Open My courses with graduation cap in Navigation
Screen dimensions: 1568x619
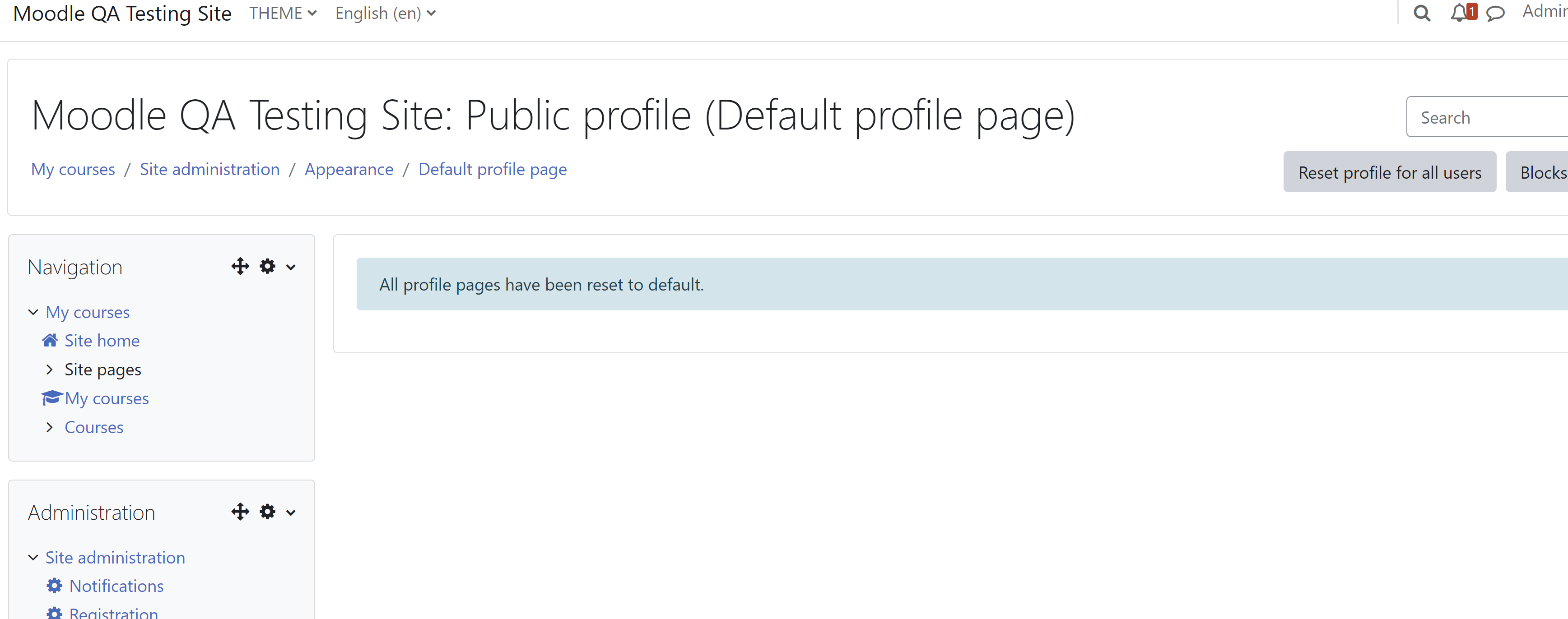pyautogui.click(x=107, y=398)
